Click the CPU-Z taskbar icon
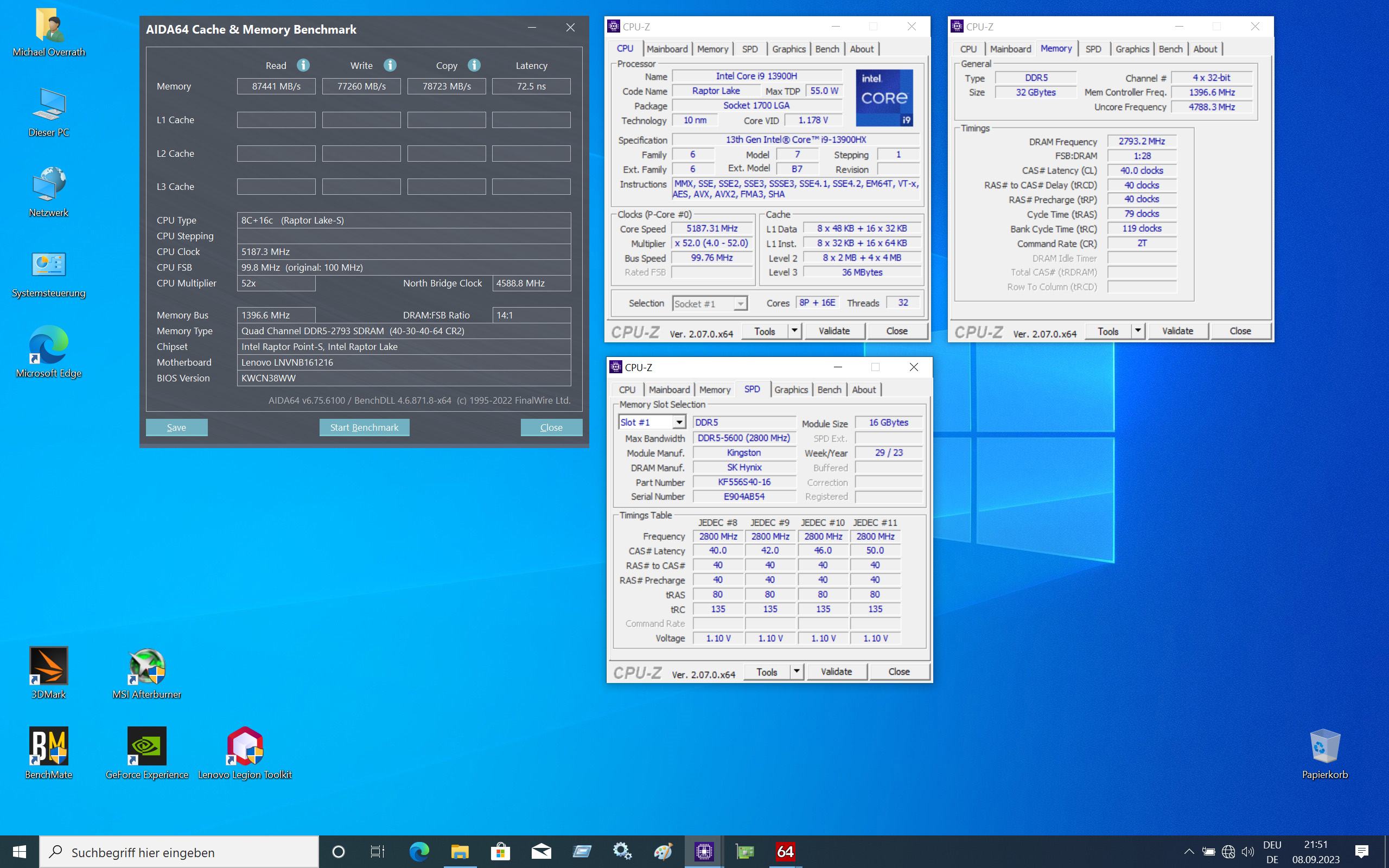 (704, 852)
